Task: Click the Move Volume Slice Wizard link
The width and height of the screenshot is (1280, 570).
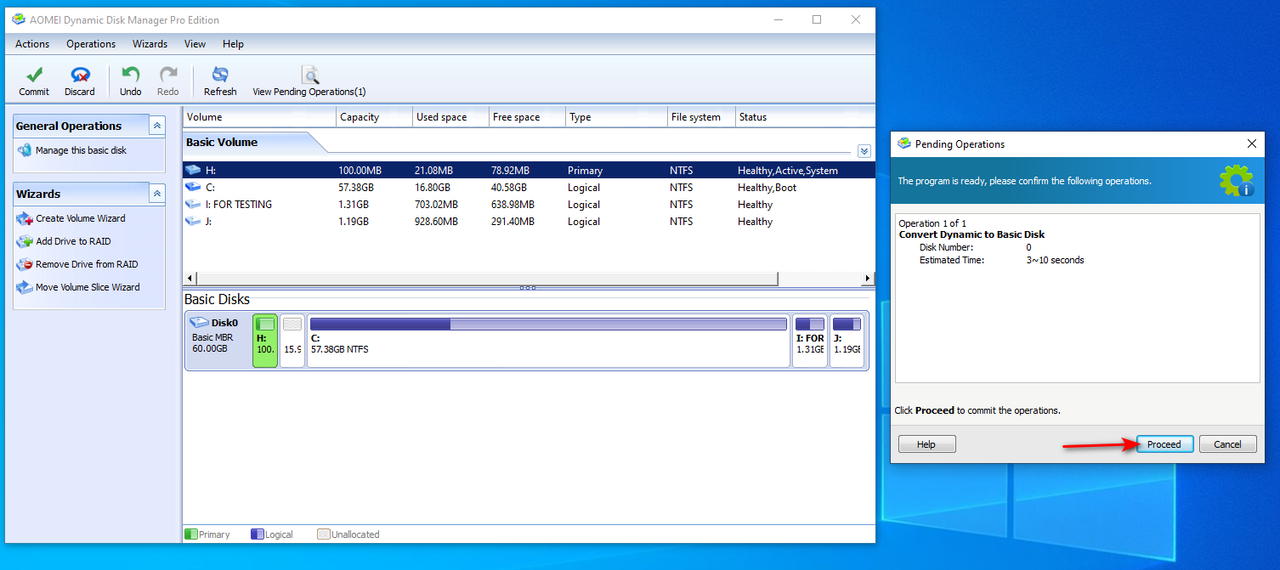Action: pos(88,287)
